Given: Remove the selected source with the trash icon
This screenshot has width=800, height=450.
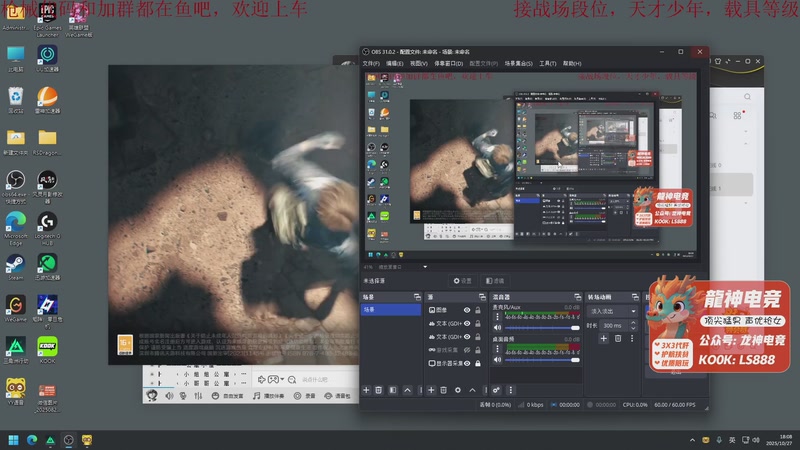Looking at the screenshot, I should [x=443, y=390].
